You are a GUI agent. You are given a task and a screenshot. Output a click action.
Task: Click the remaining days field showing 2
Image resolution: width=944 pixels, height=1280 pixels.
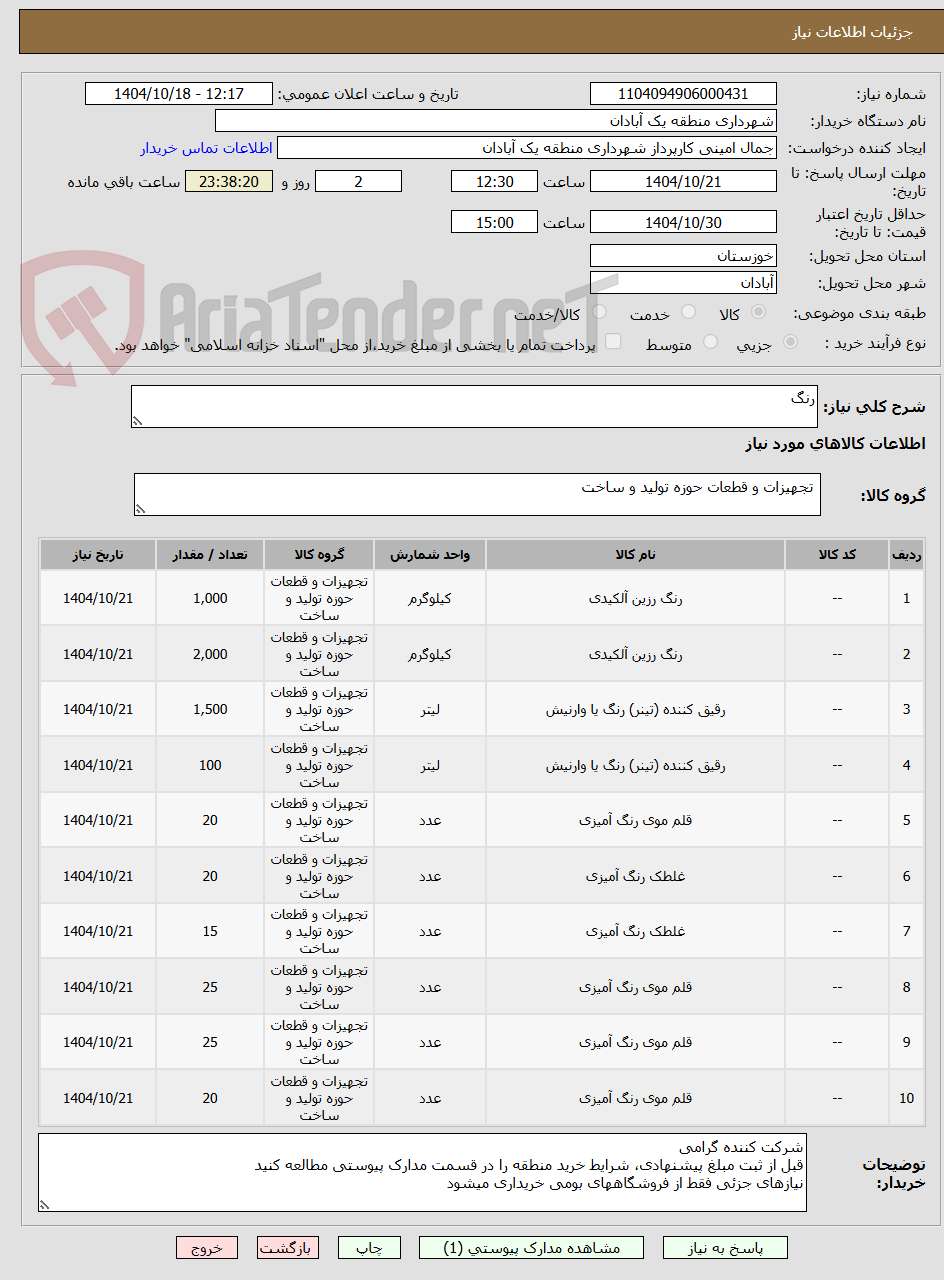click(358, 181)
